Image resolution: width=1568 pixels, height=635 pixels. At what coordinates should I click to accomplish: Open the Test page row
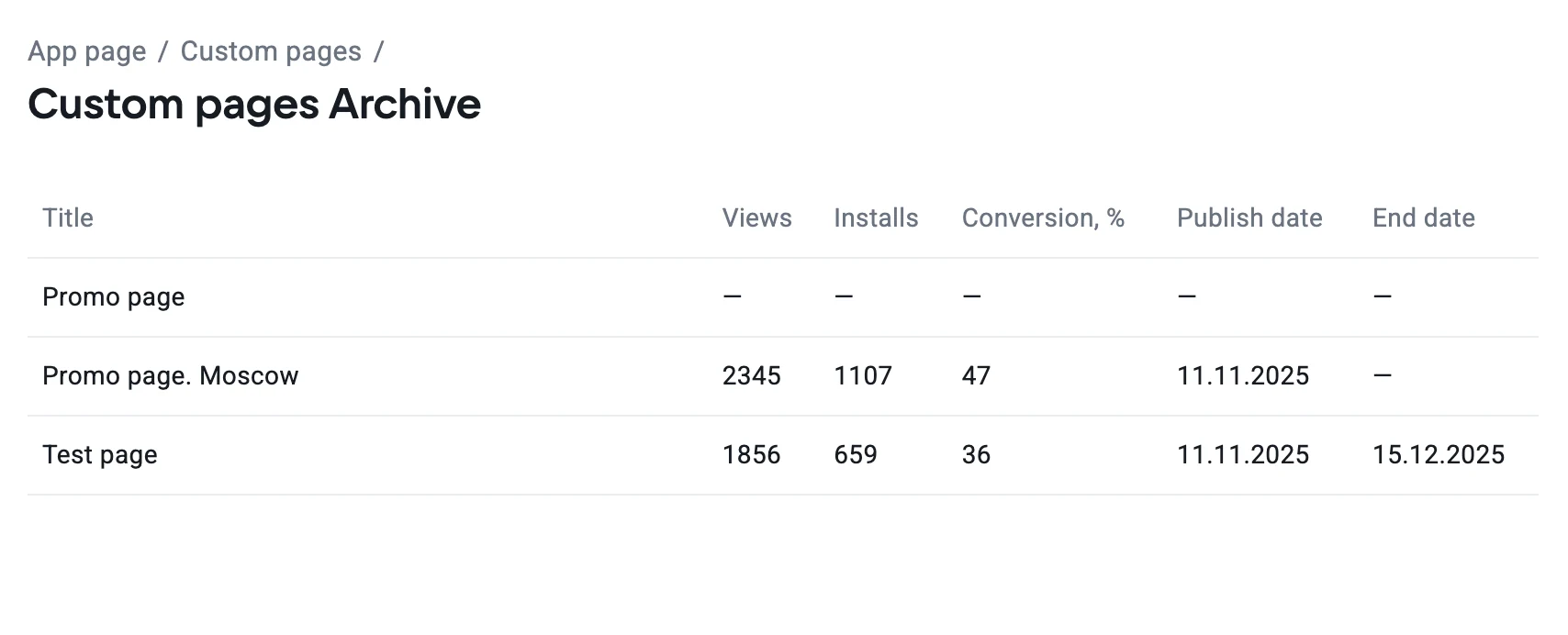point(100,454)
